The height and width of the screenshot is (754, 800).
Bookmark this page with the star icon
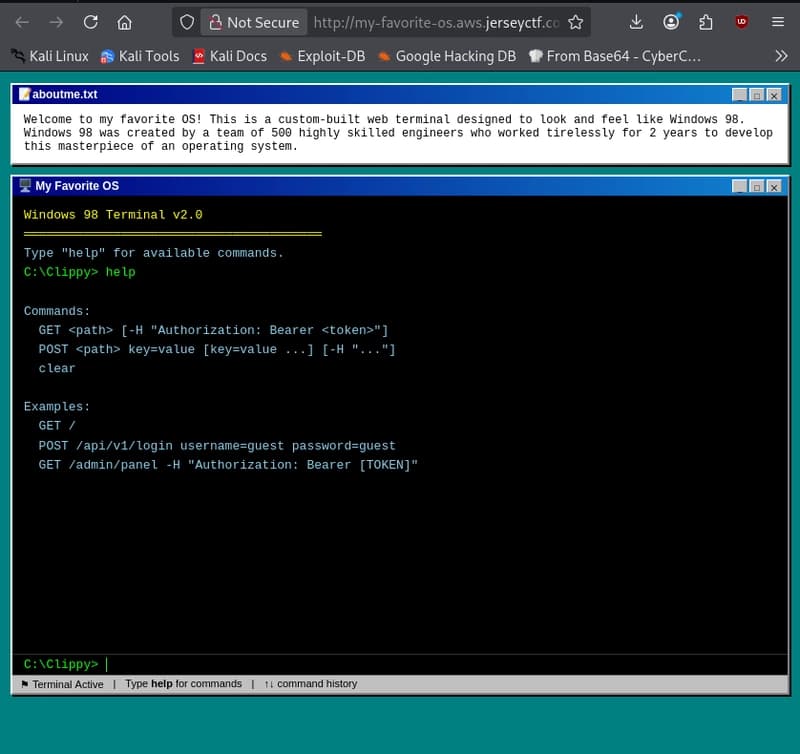[574, 21]
